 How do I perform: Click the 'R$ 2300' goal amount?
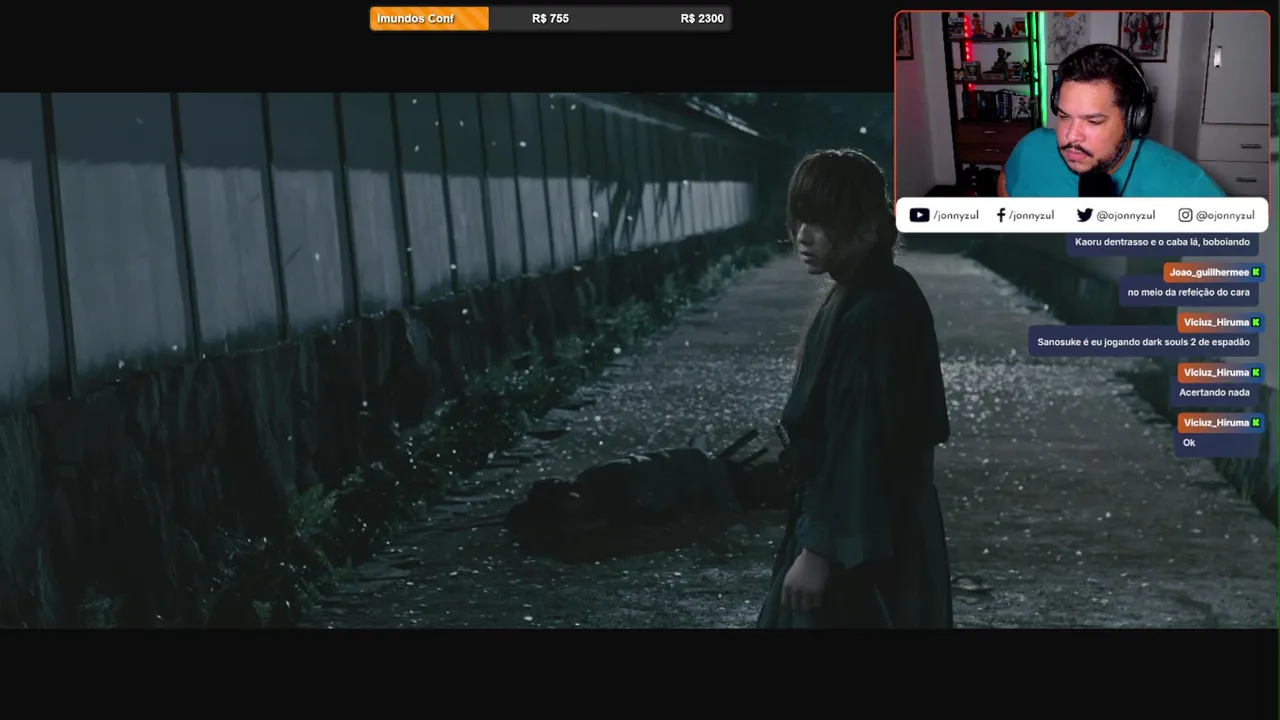pyautogui.click(x=702, y=18)
